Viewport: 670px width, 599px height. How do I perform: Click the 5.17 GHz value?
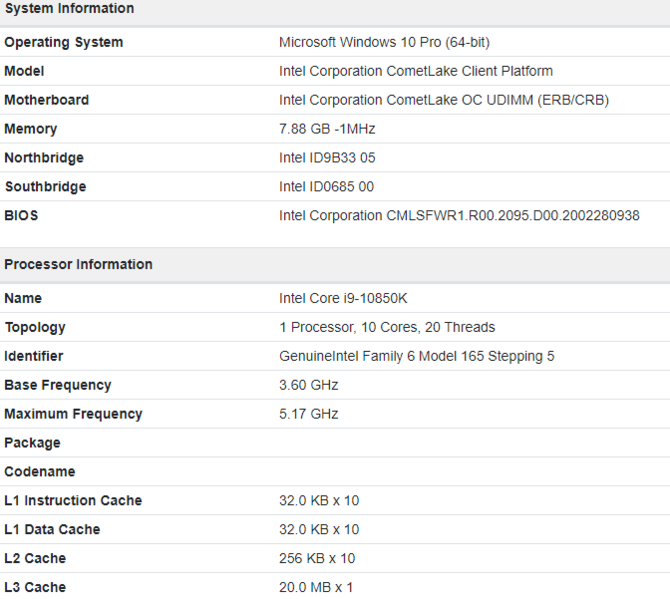309,414
